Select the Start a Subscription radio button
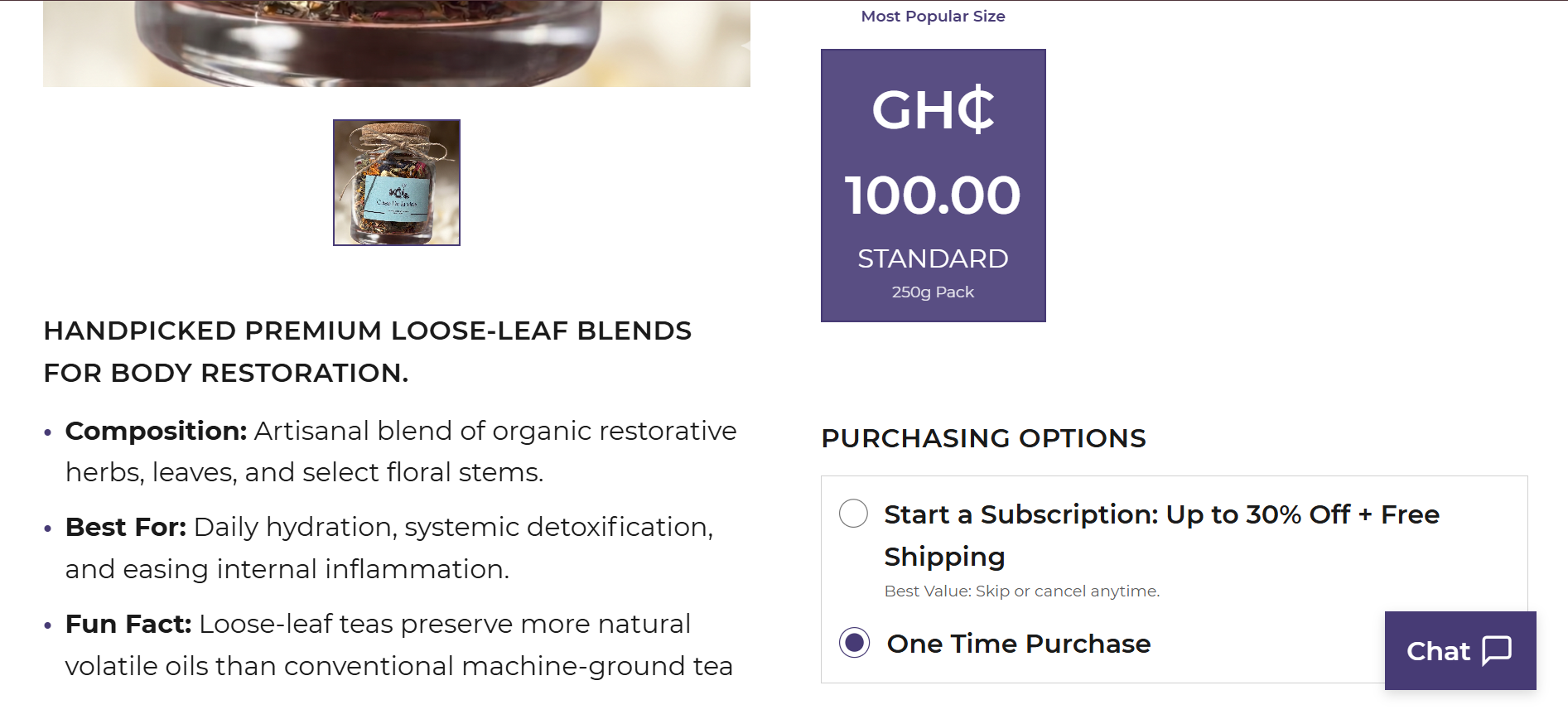 pyautogui.click(x=853, y=514)
